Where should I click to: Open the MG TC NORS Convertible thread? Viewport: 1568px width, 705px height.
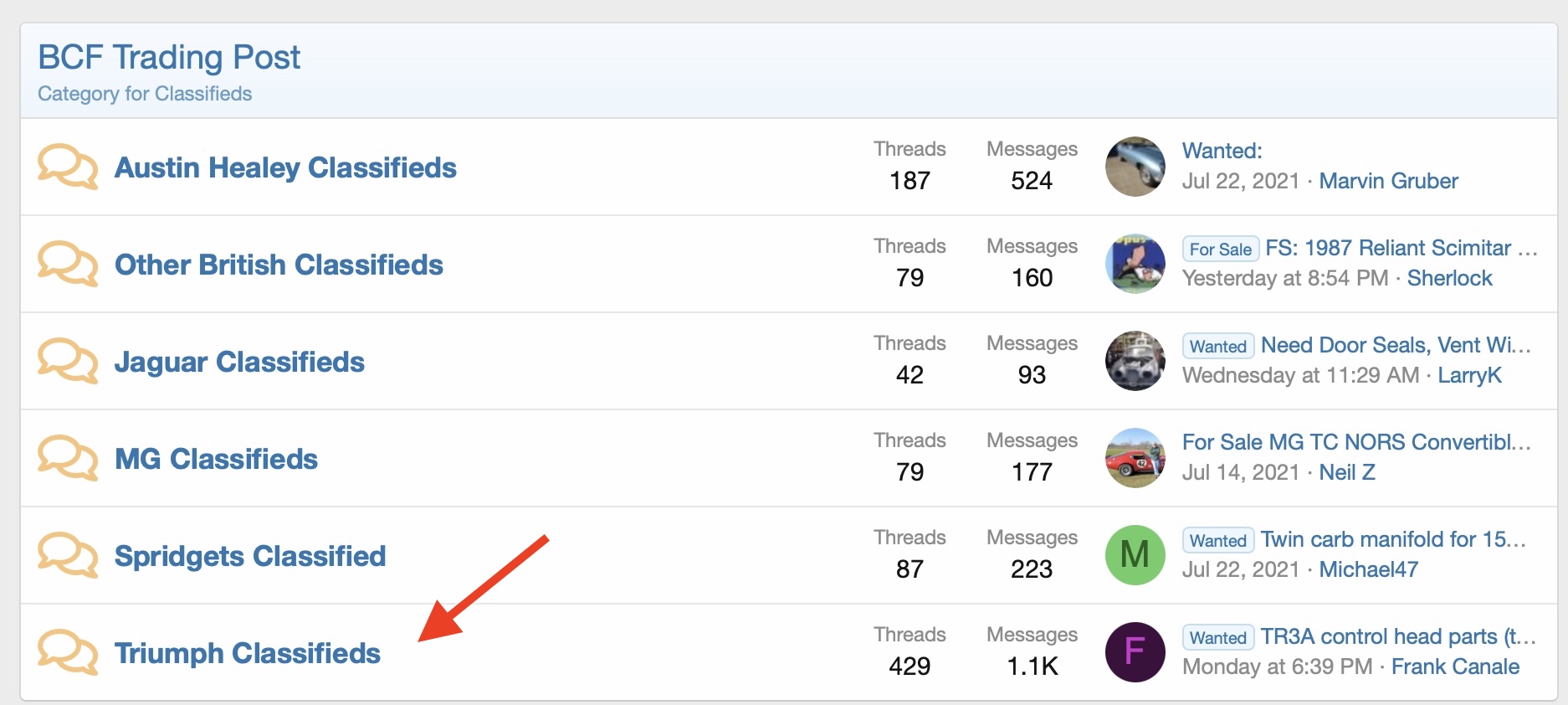(x=1356, y=442)
